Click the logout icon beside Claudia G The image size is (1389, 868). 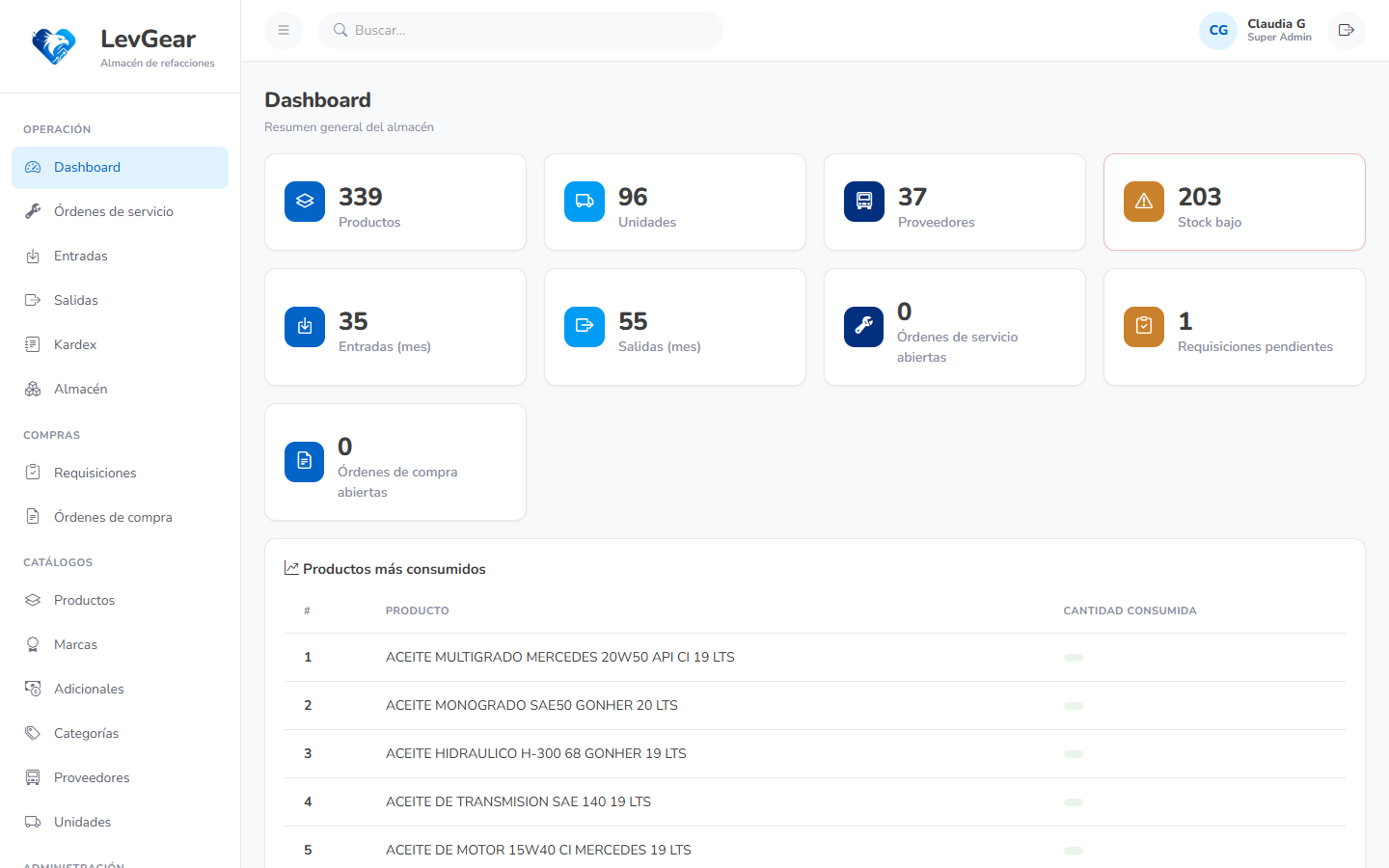1347,30
